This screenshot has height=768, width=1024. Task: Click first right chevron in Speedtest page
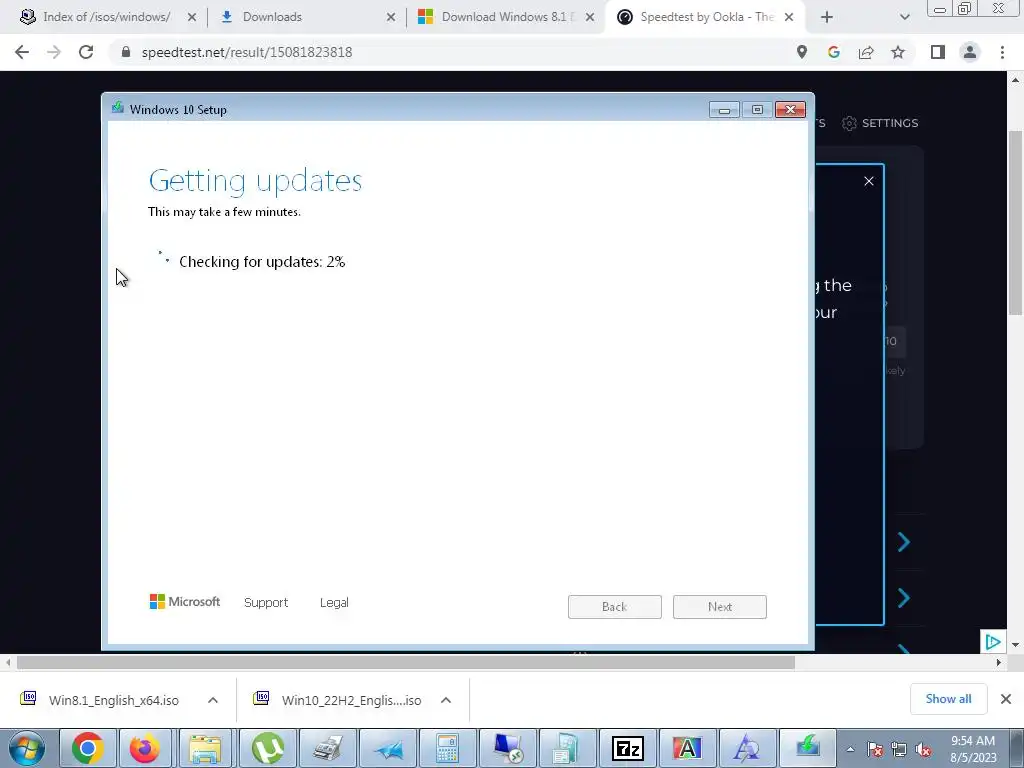tap(904, 541)
